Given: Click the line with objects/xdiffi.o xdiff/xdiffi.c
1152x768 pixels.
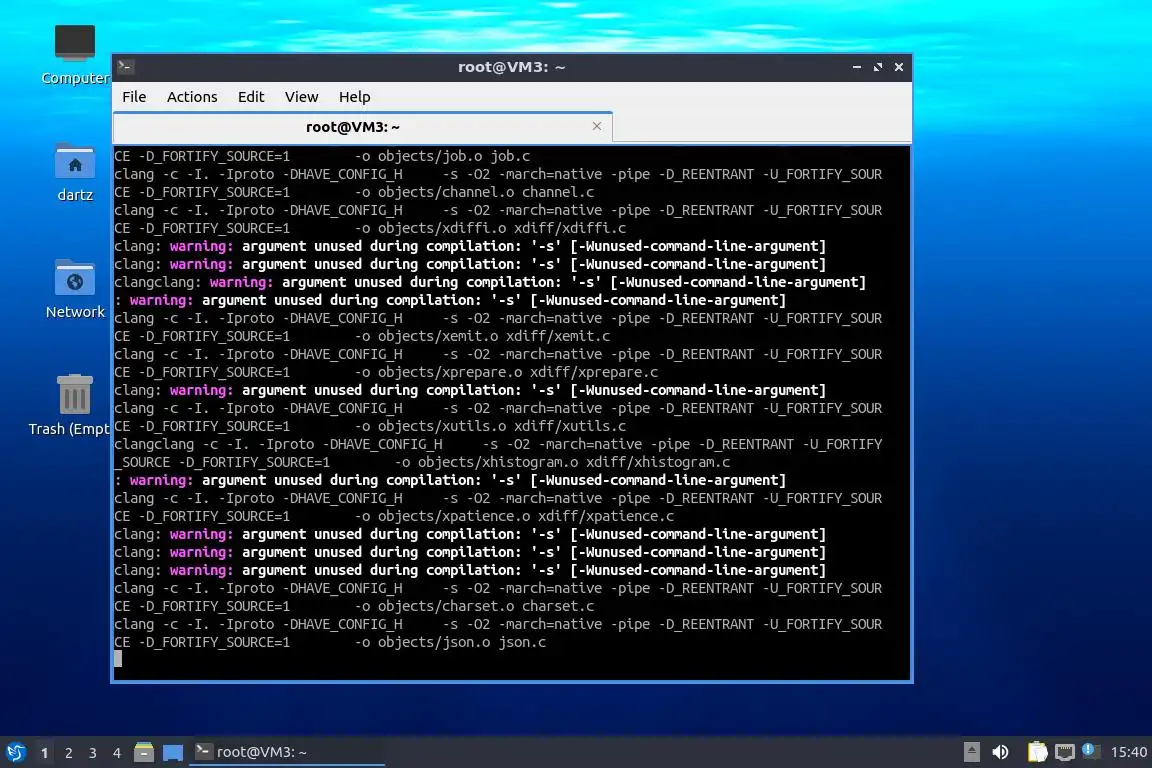Looking at the screenshot, I should [x=370, y=228].
